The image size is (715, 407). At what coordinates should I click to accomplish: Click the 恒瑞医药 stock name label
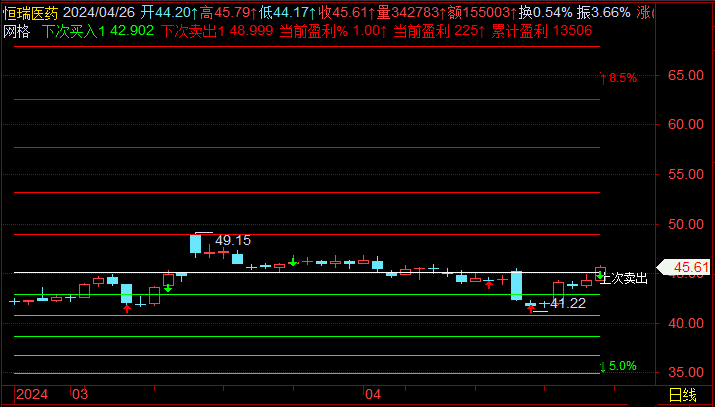pyautogui.click(x=31, y=13)
